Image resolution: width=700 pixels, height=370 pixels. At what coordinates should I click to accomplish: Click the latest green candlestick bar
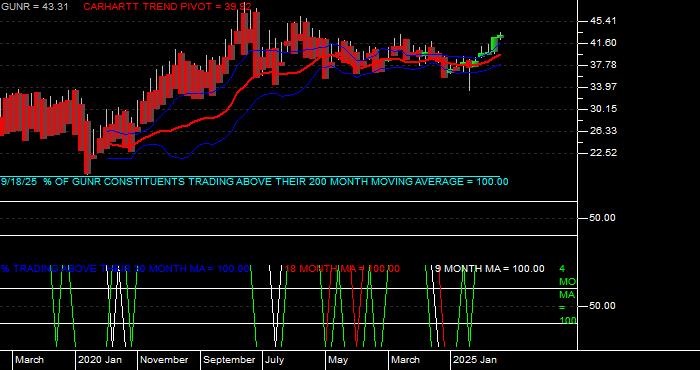point(501,36)
